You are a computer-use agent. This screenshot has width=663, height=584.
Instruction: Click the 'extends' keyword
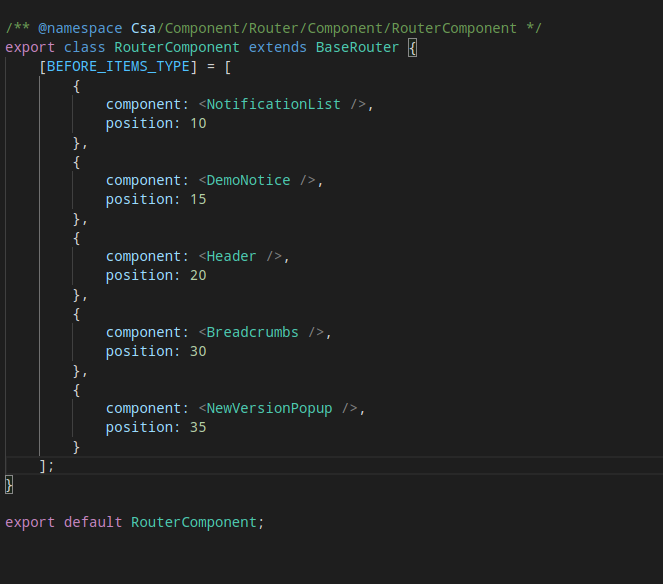pos(277,47)
